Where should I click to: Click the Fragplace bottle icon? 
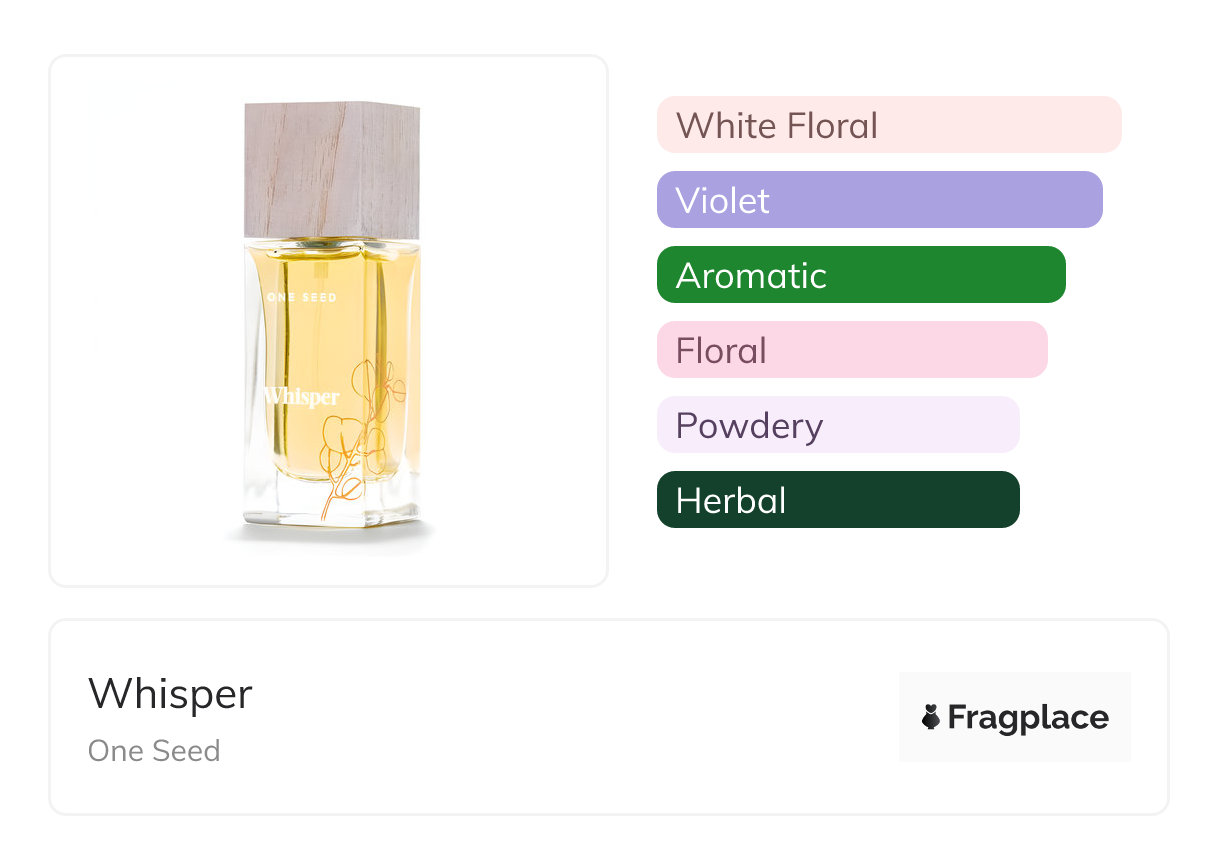click(931, 717)
